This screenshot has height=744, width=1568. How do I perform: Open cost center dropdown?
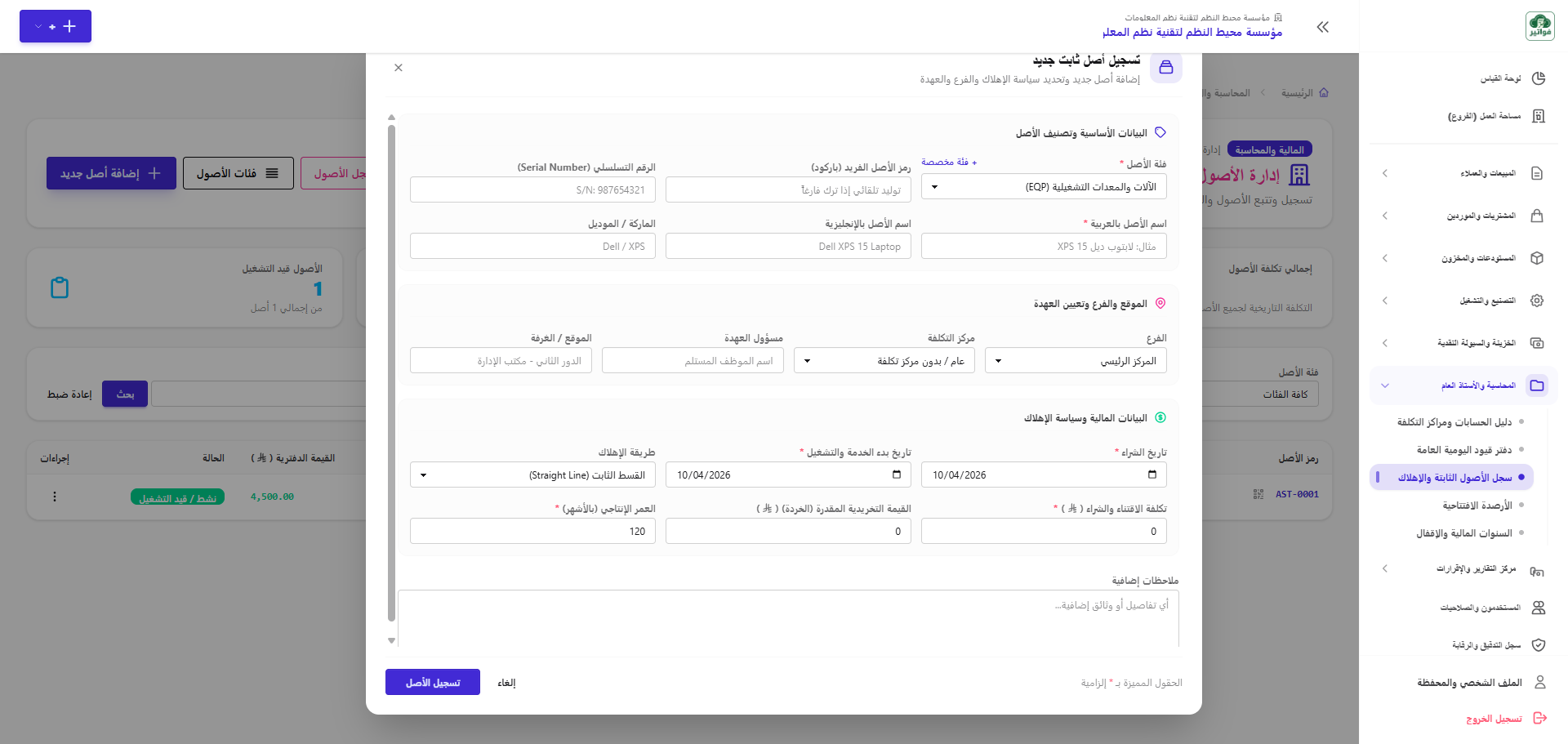884,361
